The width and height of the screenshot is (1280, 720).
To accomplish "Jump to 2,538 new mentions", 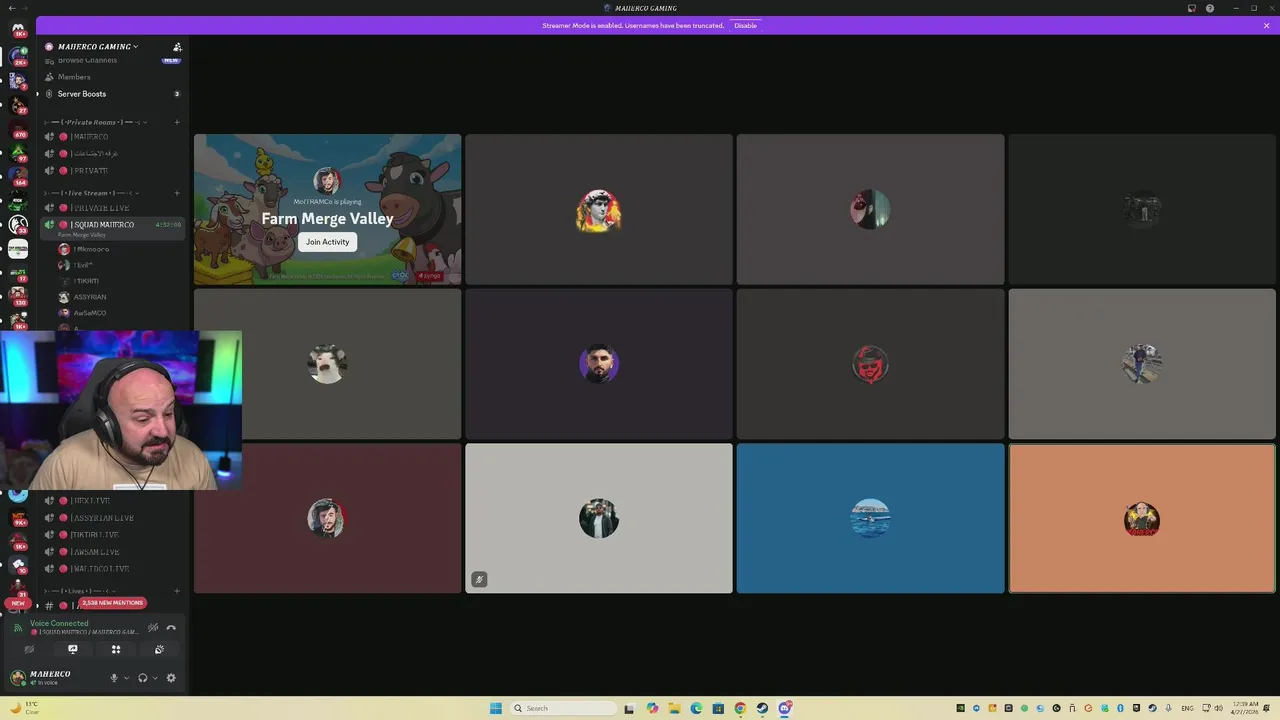I will click(x=112, y=603).
